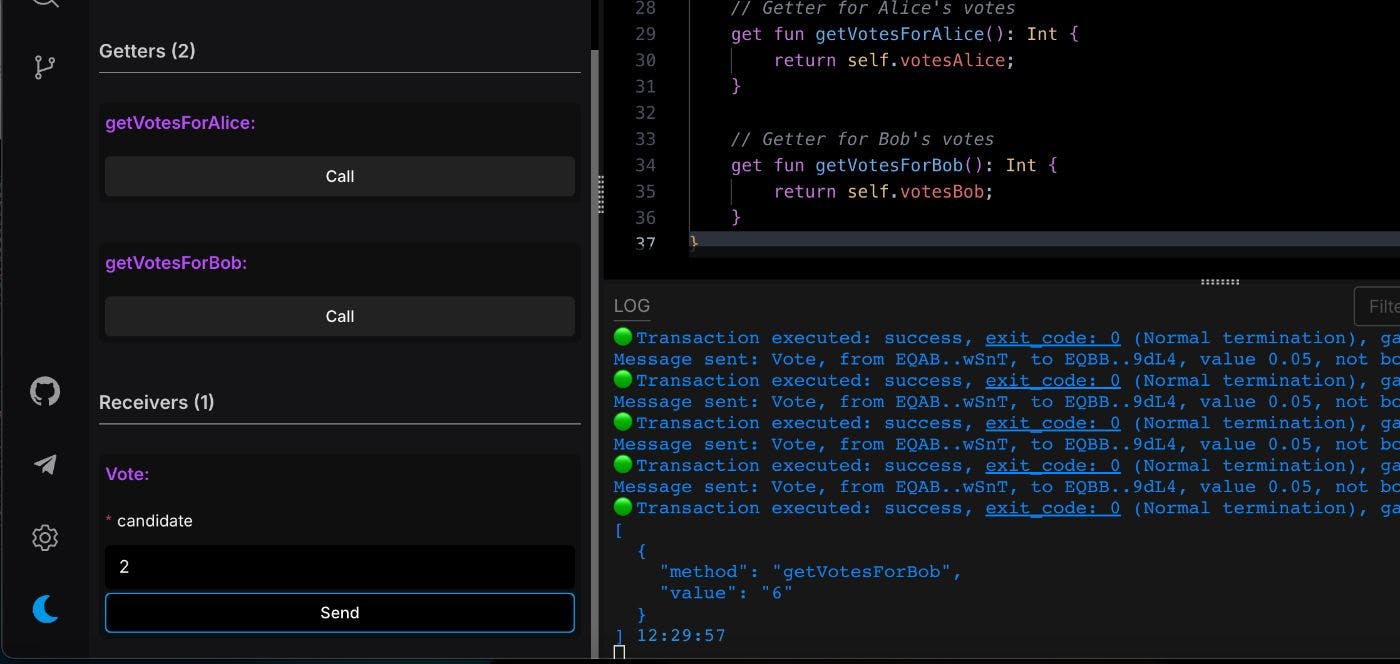Image resolution: width=1400 pixels, height=664 pixels.
Task: Click the log Filter input box
Action: pos(1380,306)
